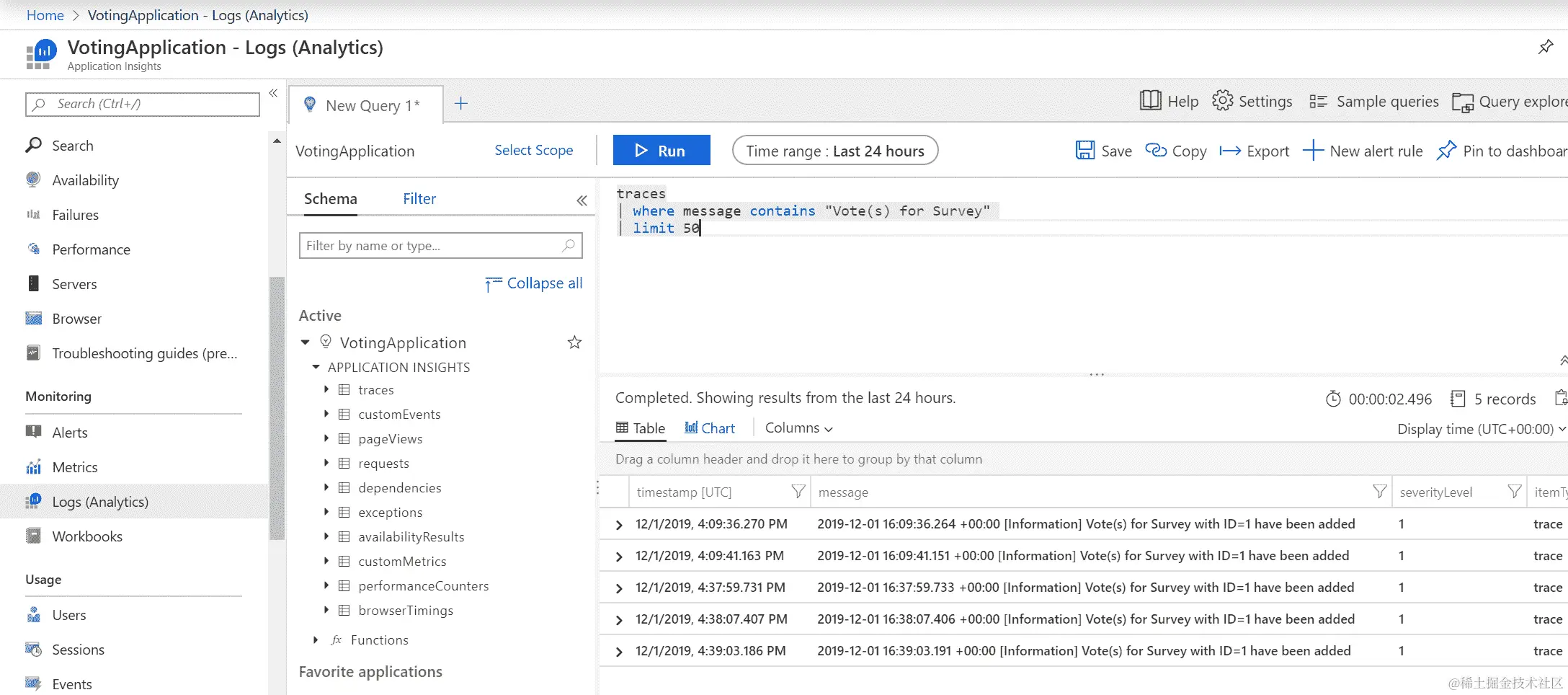
Task: Click the Select Scope link
Action: (x=534, y=150)
